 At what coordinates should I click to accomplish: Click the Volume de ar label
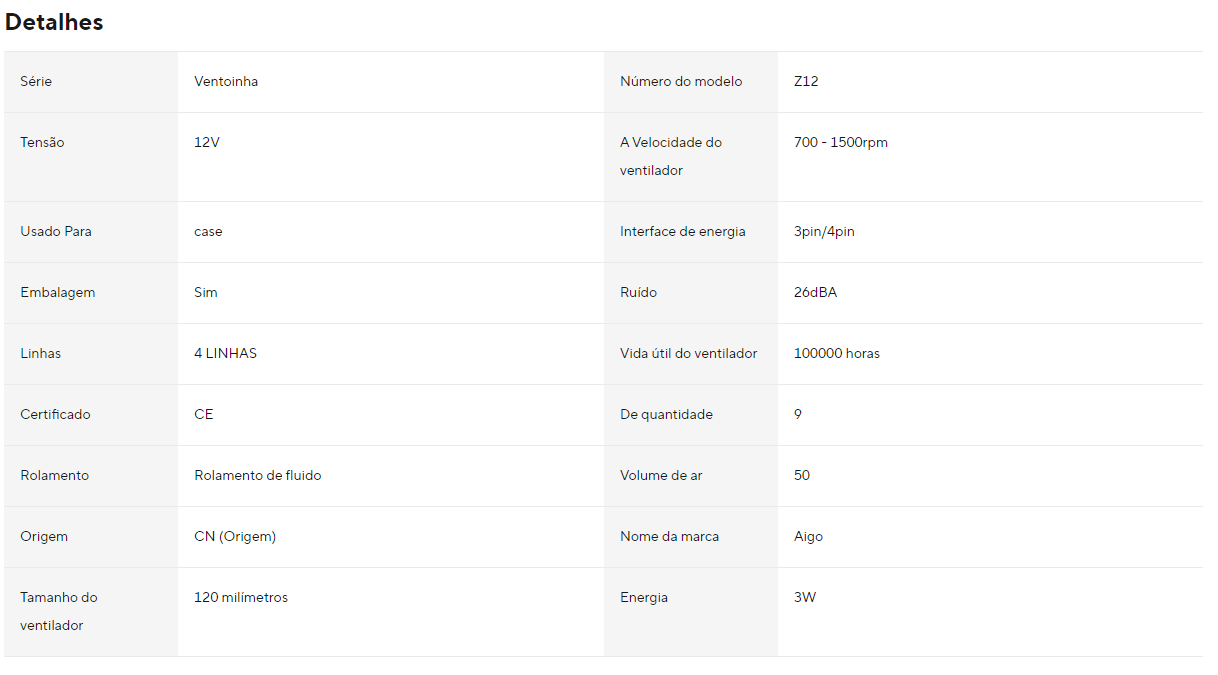pos(661,476)
